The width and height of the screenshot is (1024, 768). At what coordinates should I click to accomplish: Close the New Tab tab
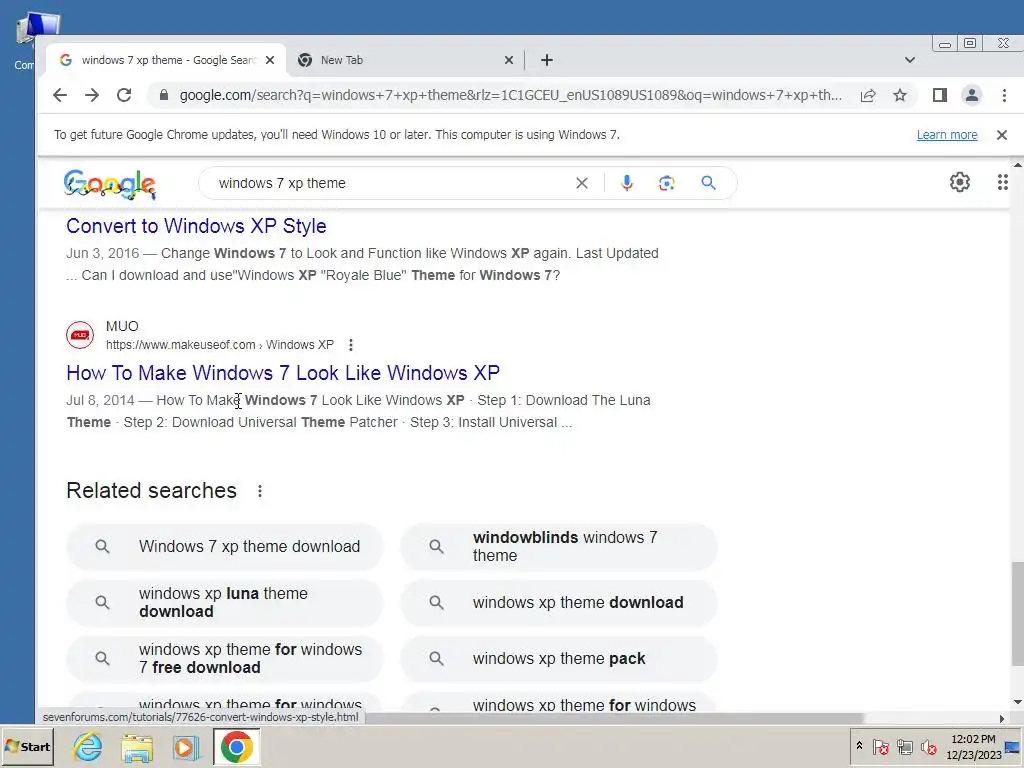[509, 60]
